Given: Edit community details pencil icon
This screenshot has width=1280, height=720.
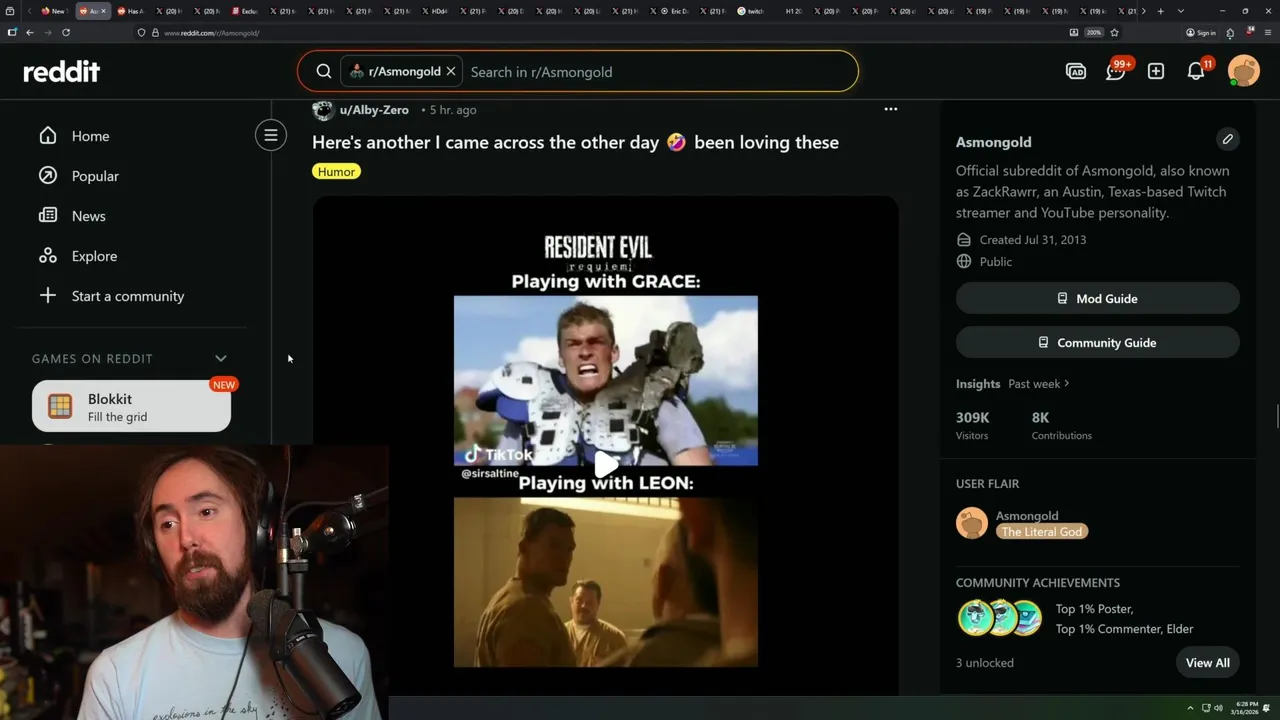Looking at the screenshot, I should click(x=1228, y=139).
